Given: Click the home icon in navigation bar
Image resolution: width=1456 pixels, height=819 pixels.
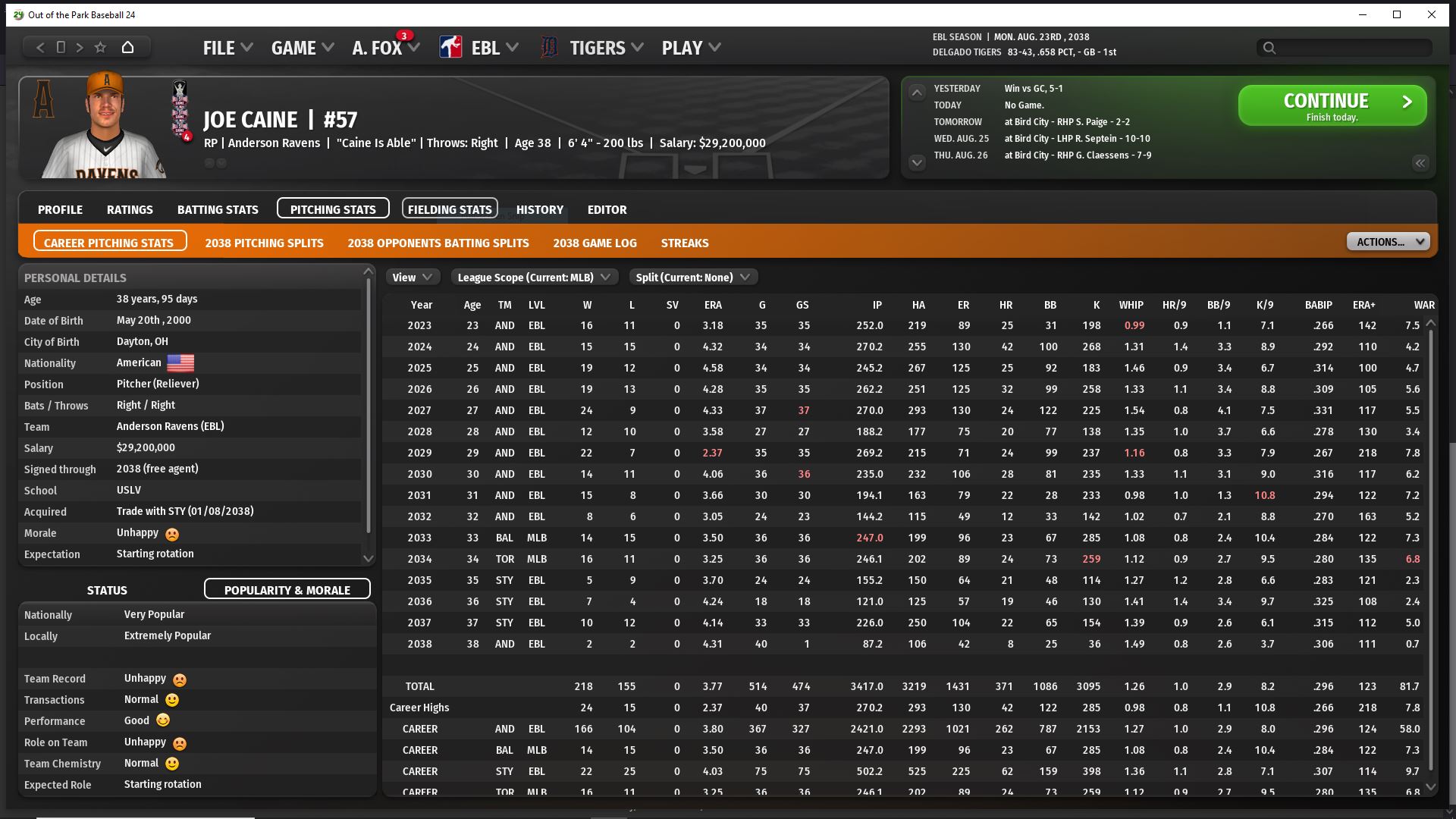Looking at the screenshot, I should point(127,48).
